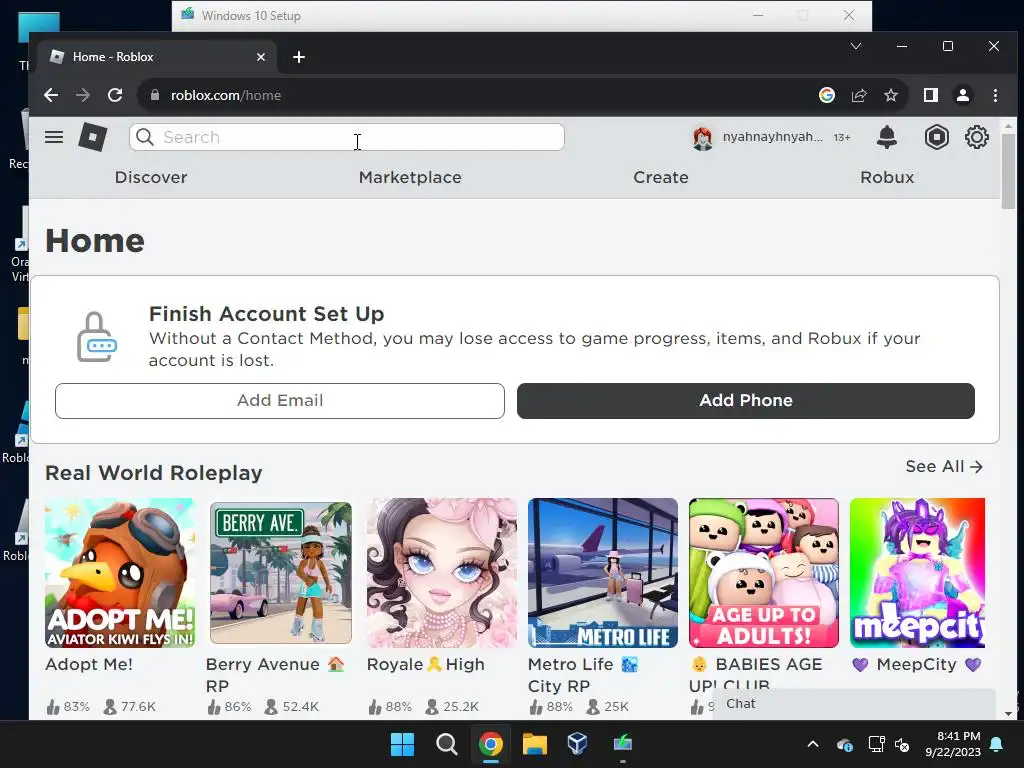Bookmark this page with the star icon

891,95
